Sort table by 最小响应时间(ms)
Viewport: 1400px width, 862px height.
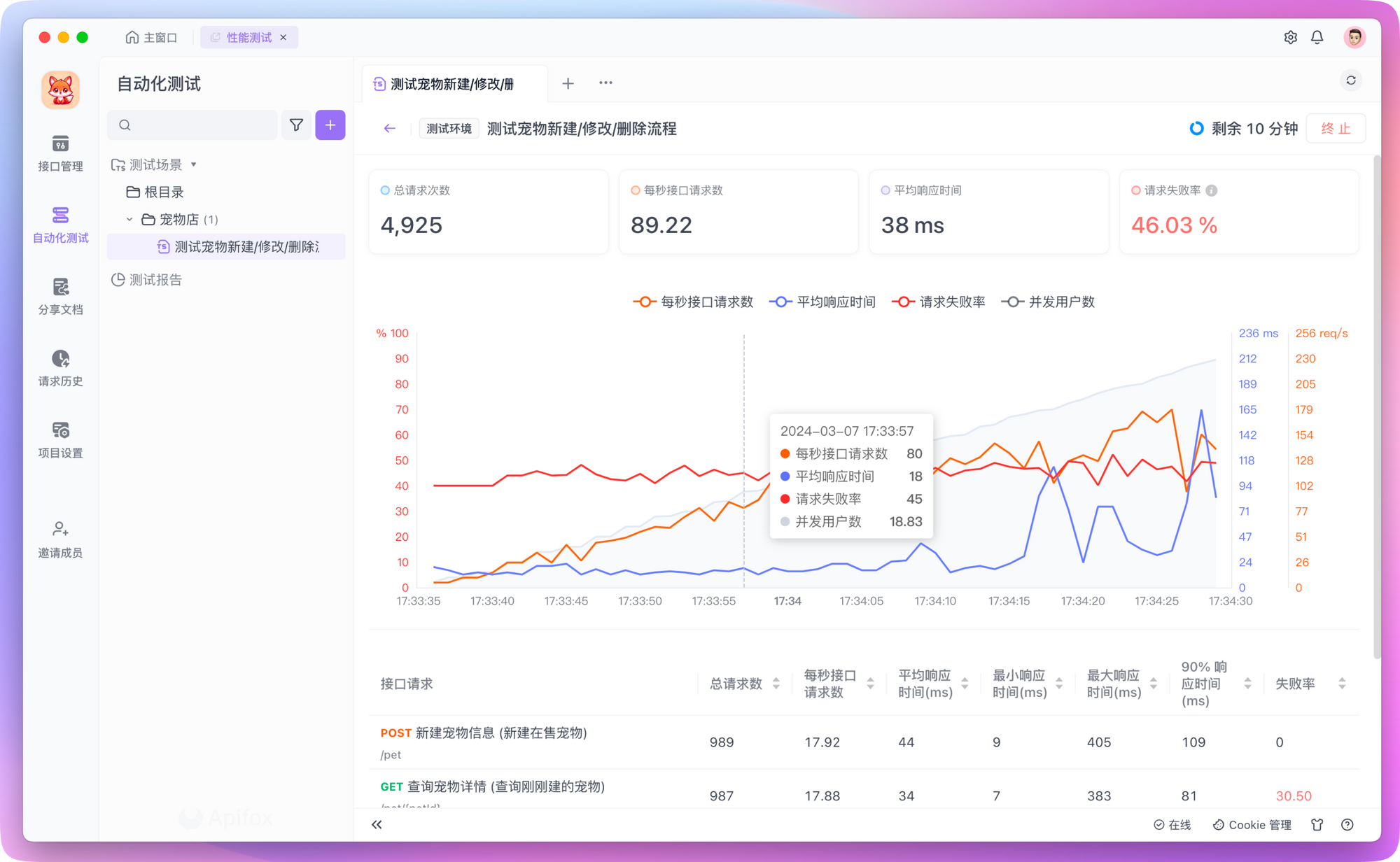click(1059, 684)
